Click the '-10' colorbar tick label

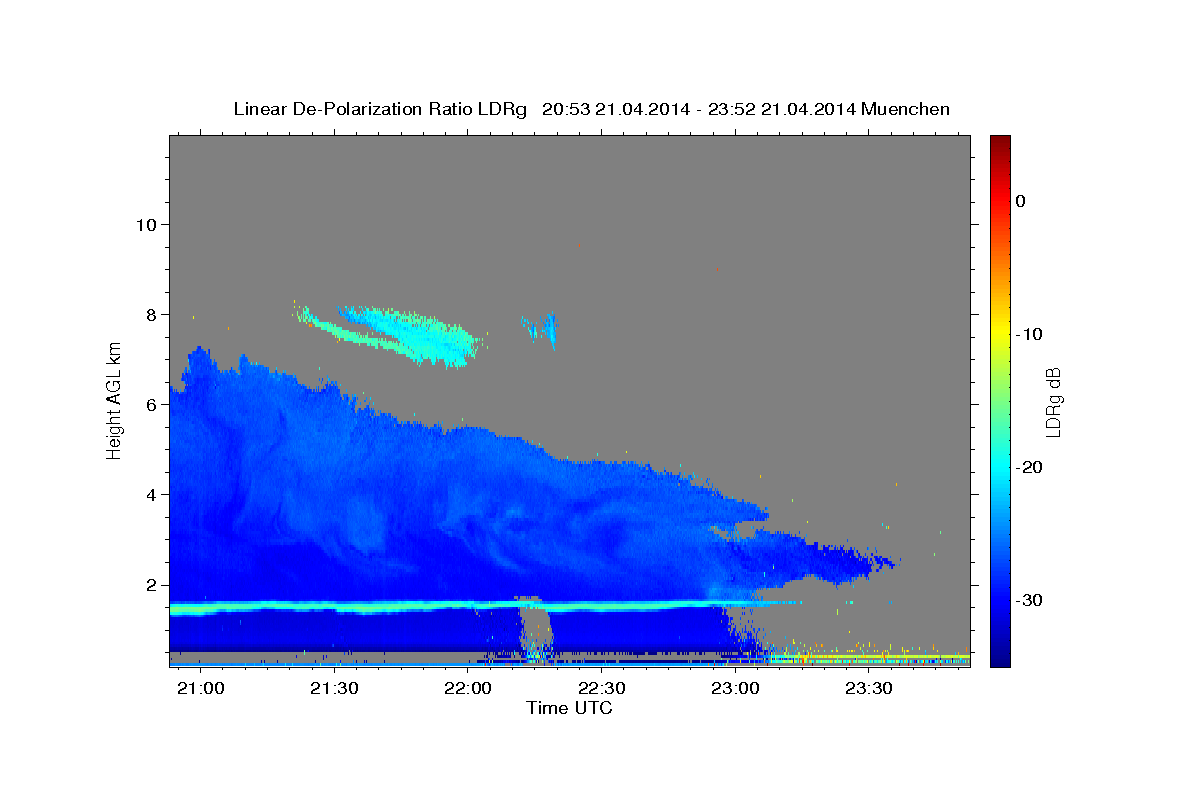coord(1030,334)
